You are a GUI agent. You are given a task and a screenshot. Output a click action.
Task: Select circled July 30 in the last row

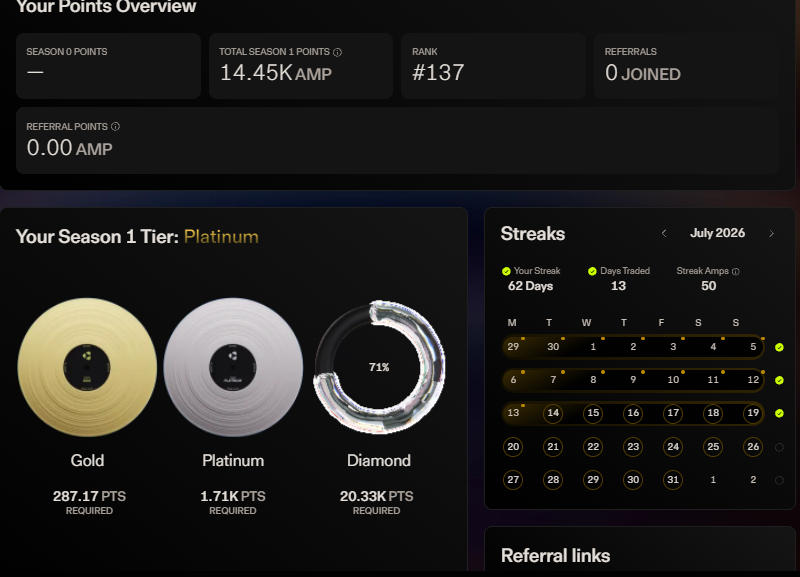pos(633,480)
